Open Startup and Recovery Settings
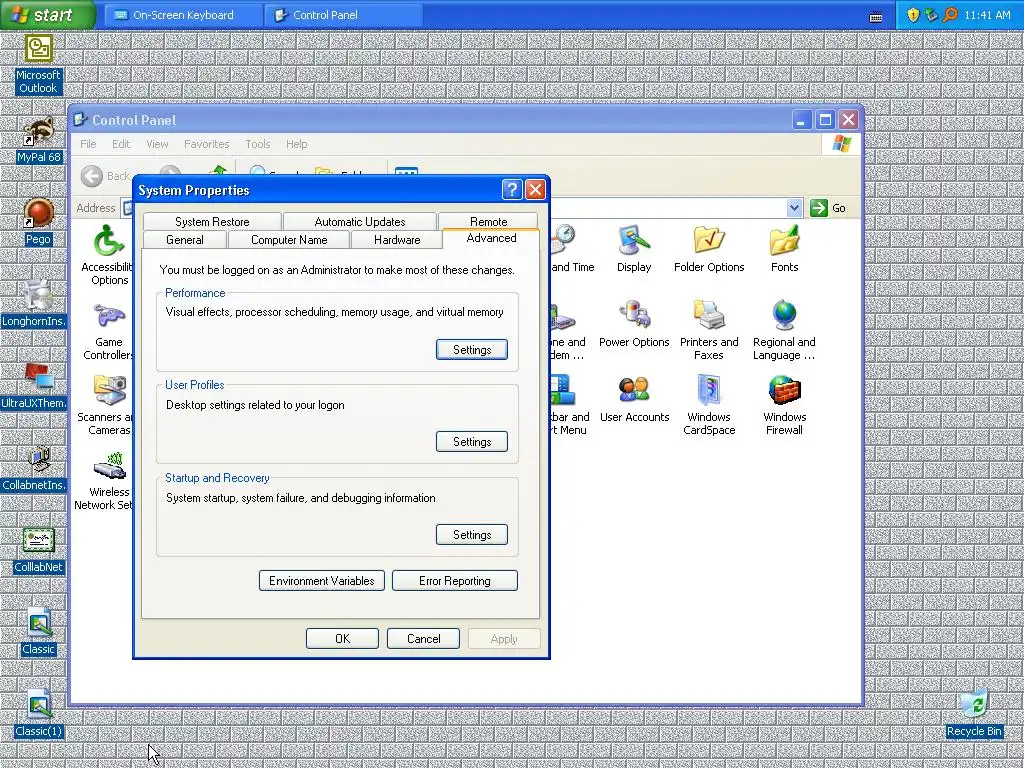The width and height of the screenshot is (1024, 768). tap(472, 534)
